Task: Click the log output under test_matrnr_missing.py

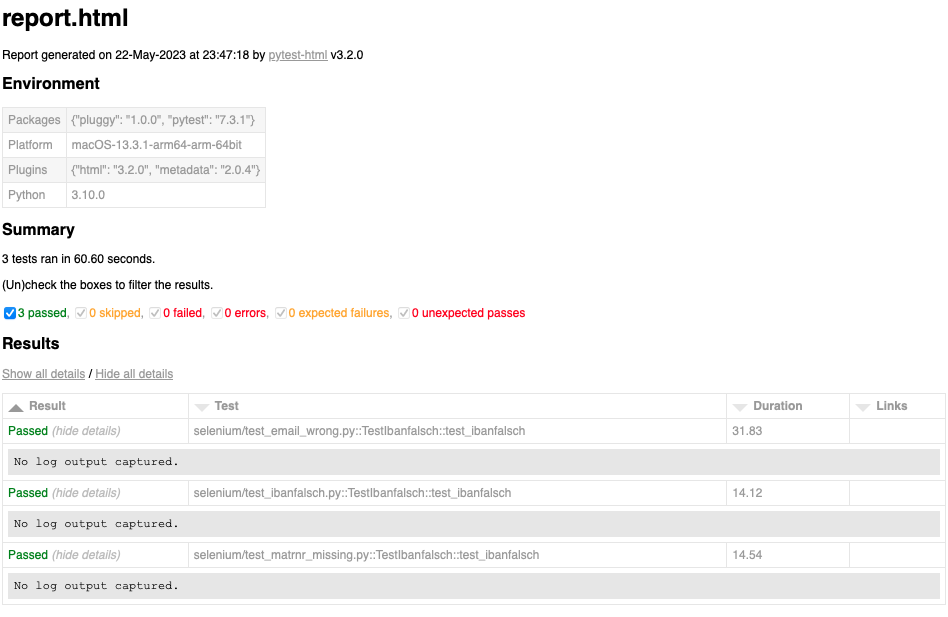Action: click(x=474, y=586)
